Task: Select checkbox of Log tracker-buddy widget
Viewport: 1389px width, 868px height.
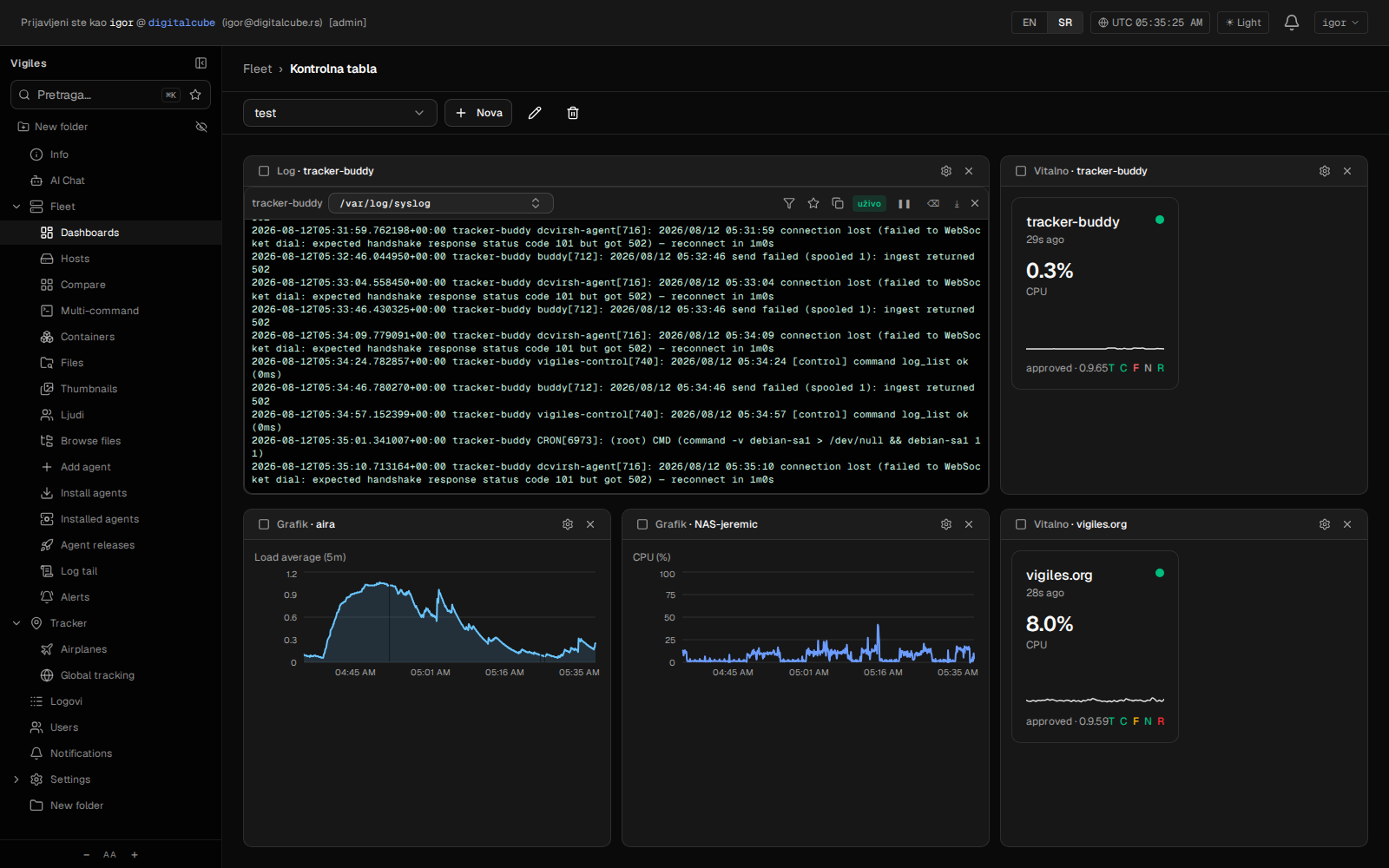Action: [264, 171]
